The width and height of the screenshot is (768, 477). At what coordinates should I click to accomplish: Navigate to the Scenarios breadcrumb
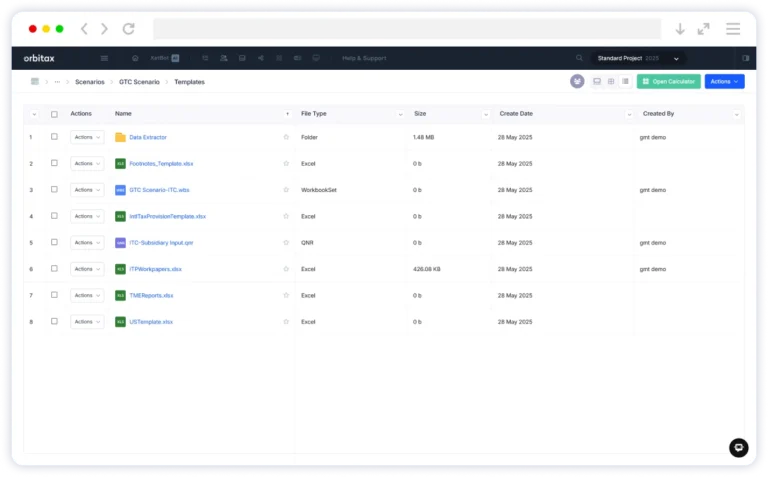tap(89, 82)
